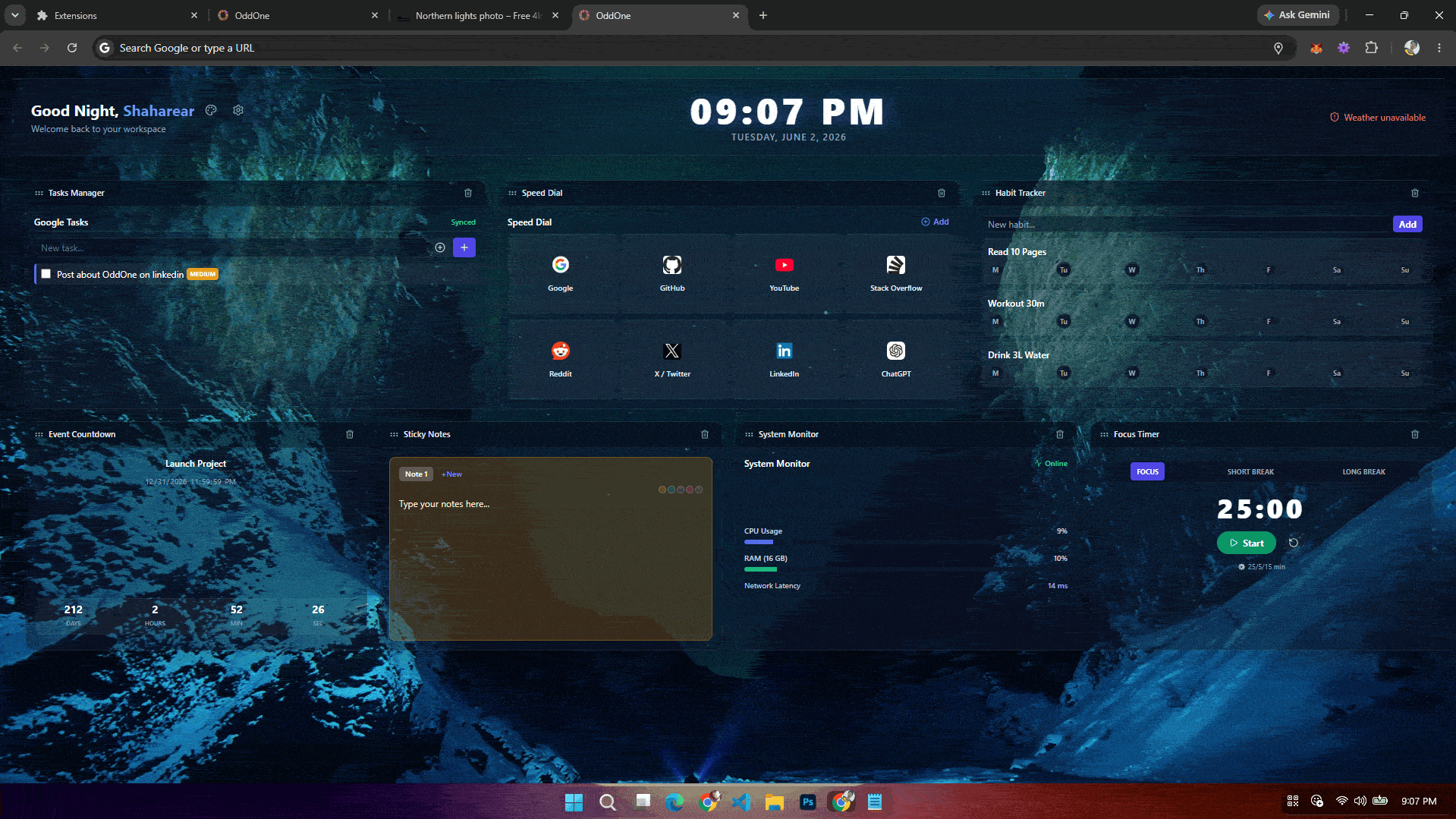Screen dimensions: 1456x819
Task: Focus the New habit input field
Action: pyautogui.click(x=1187, y=224)
